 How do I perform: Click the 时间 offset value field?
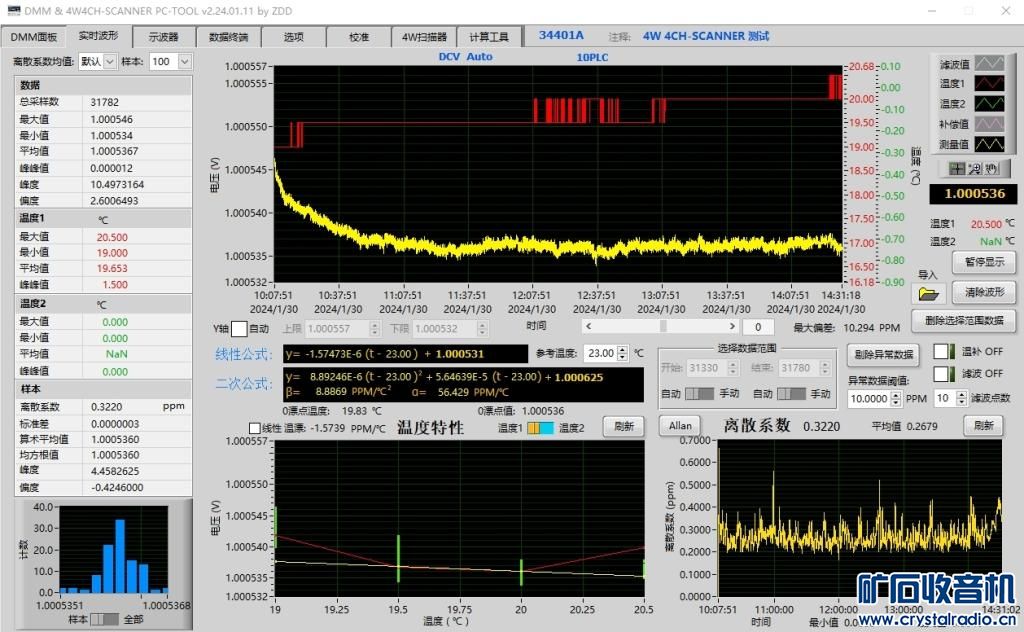758,327
